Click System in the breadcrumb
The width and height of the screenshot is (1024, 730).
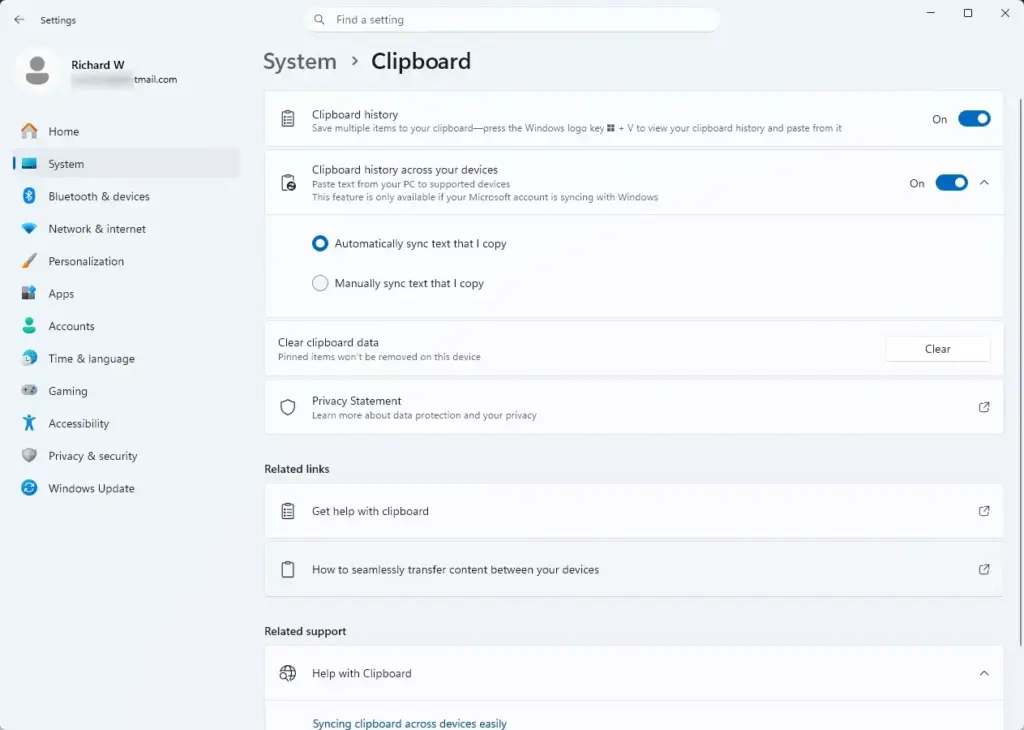(300, 61)
